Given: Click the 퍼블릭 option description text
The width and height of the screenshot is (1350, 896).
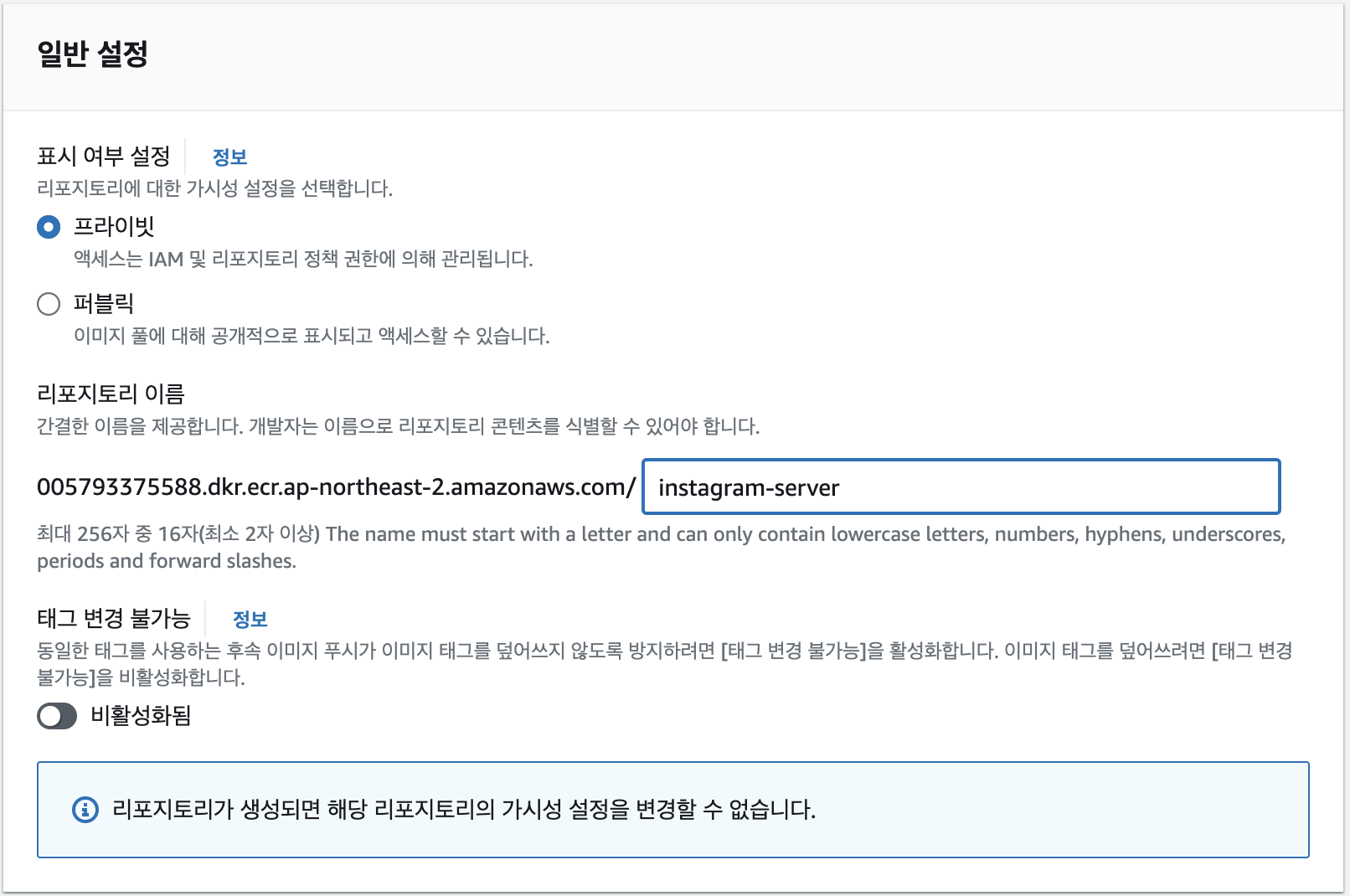Looking at the screenshot, I should click(312, 337).
